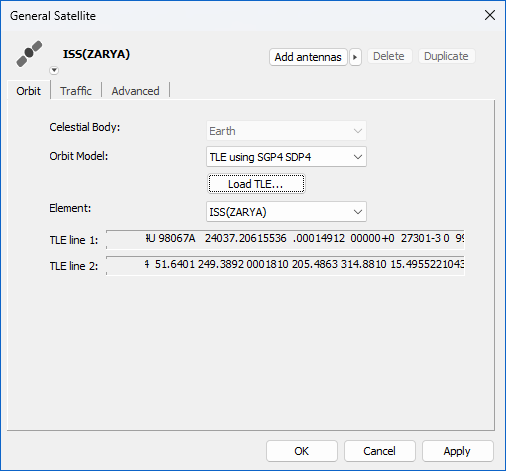The width and height of the screenshot is (506, 471).
Task: Click the Celestial Body label
Action: point(85,127)
